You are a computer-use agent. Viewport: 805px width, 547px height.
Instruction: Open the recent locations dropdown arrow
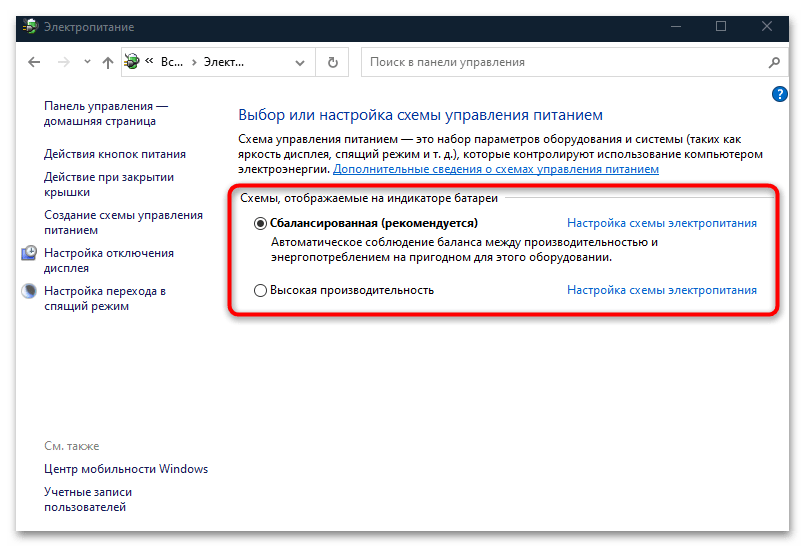(87, 62)
